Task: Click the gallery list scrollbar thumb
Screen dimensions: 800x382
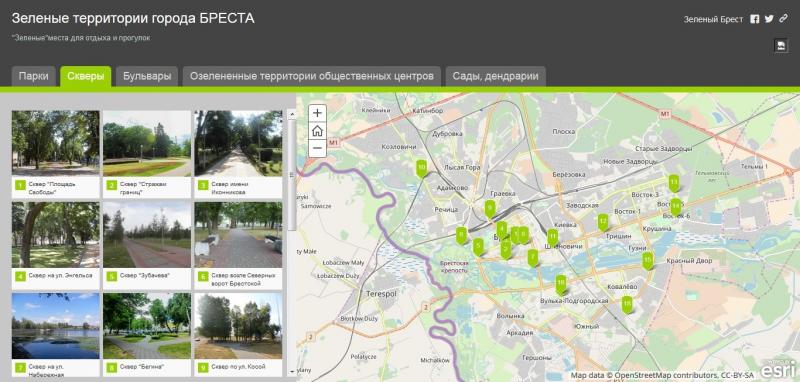Action: point(292,174)
